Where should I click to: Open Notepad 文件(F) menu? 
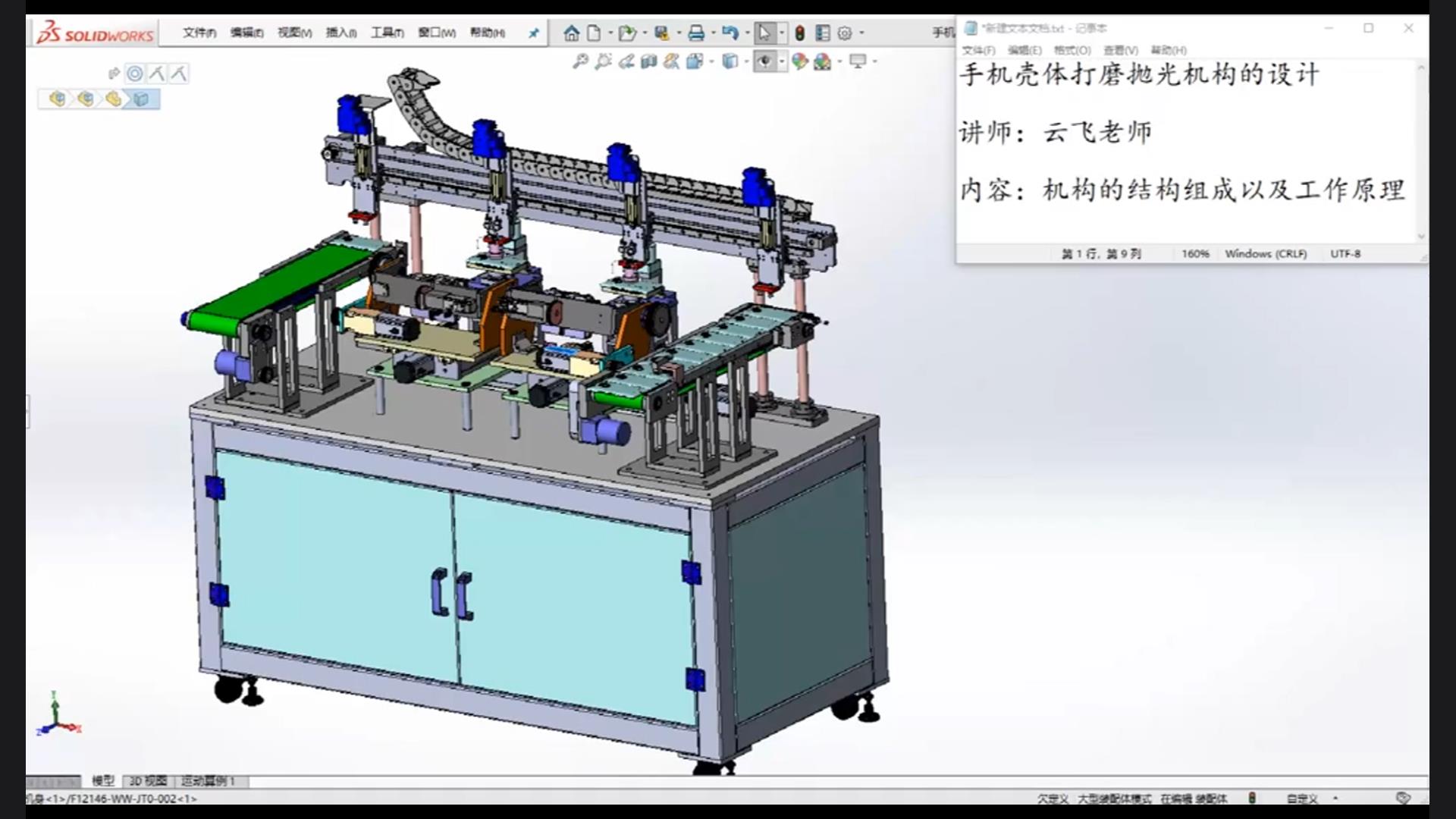click(978, 50)
